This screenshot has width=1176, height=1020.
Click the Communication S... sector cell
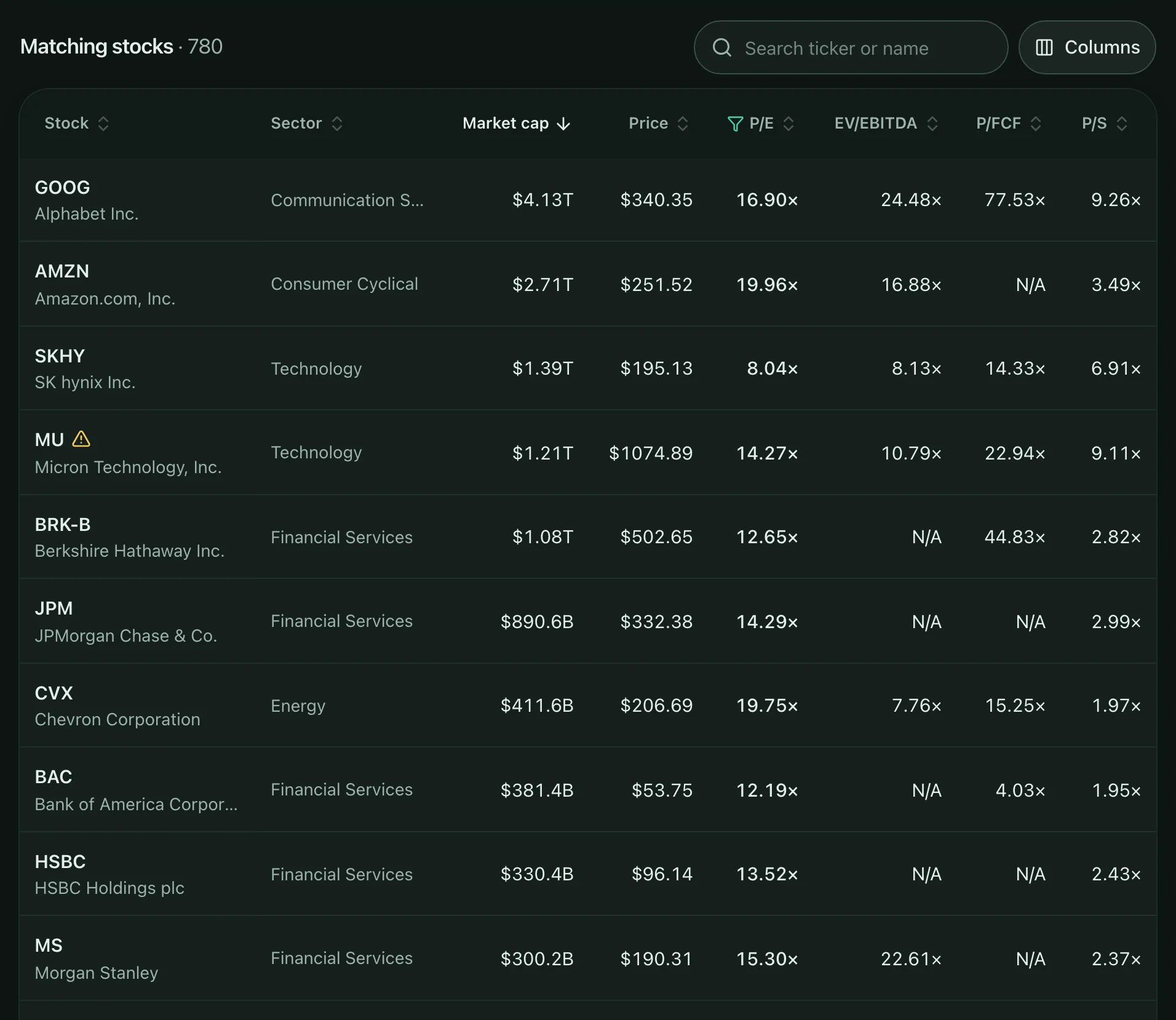tap(347, 200)
